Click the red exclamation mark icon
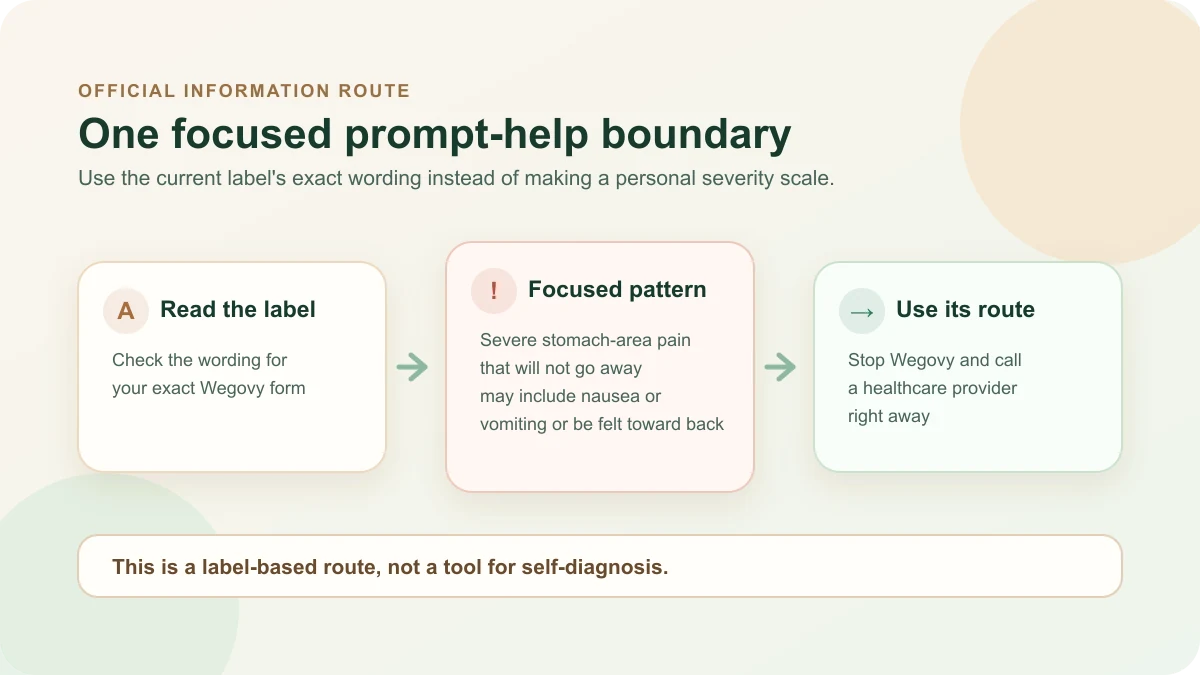The image size is (1200, 675). [x=494, y=291]
